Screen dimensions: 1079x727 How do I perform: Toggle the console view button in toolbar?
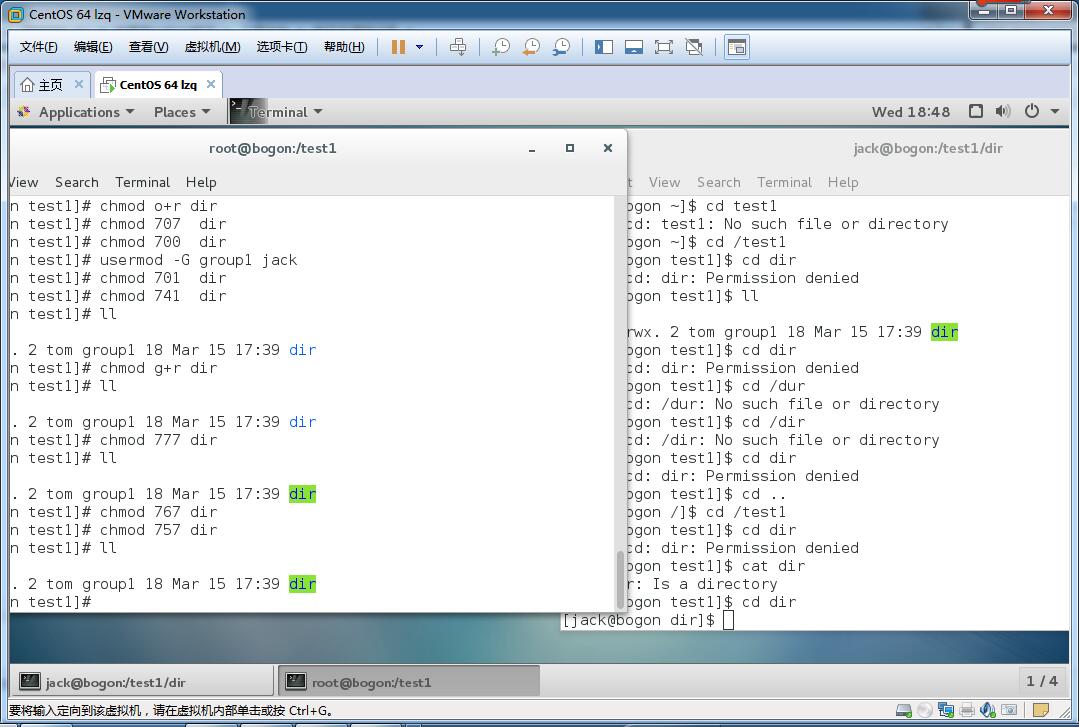coord(737,47)
